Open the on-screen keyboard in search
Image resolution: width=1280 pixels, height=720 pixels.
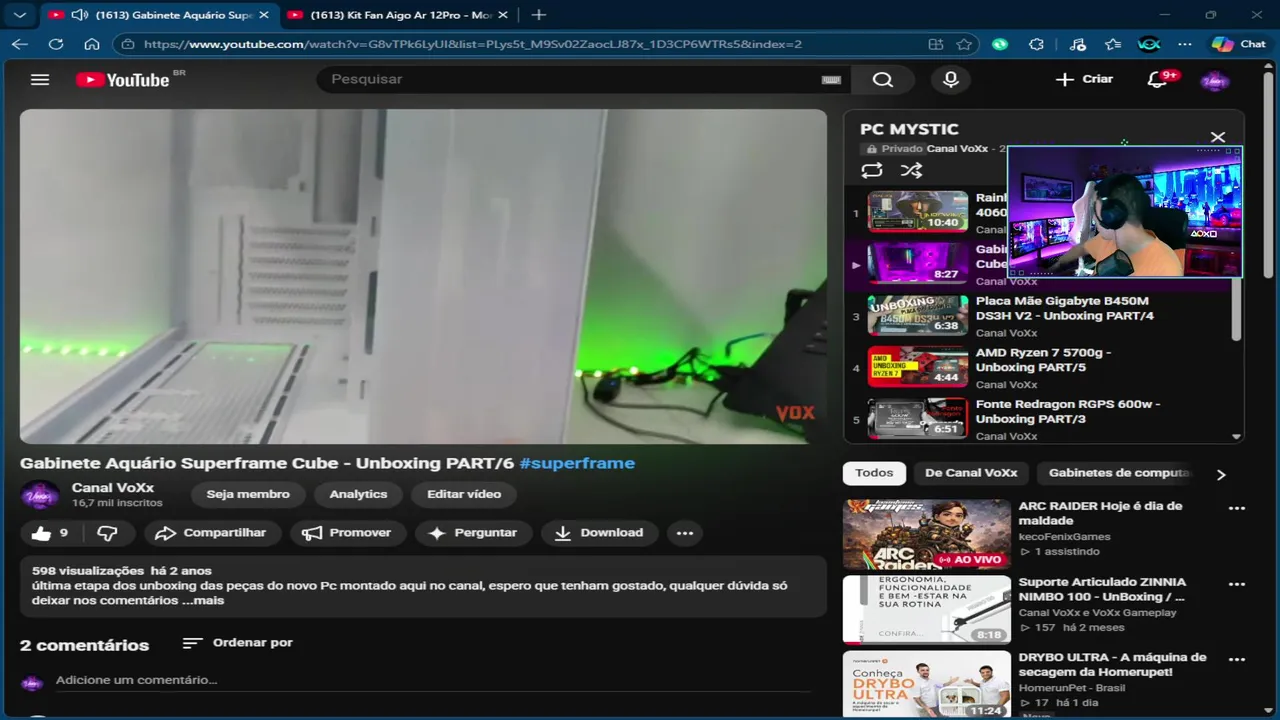click(x=831, y=80)
